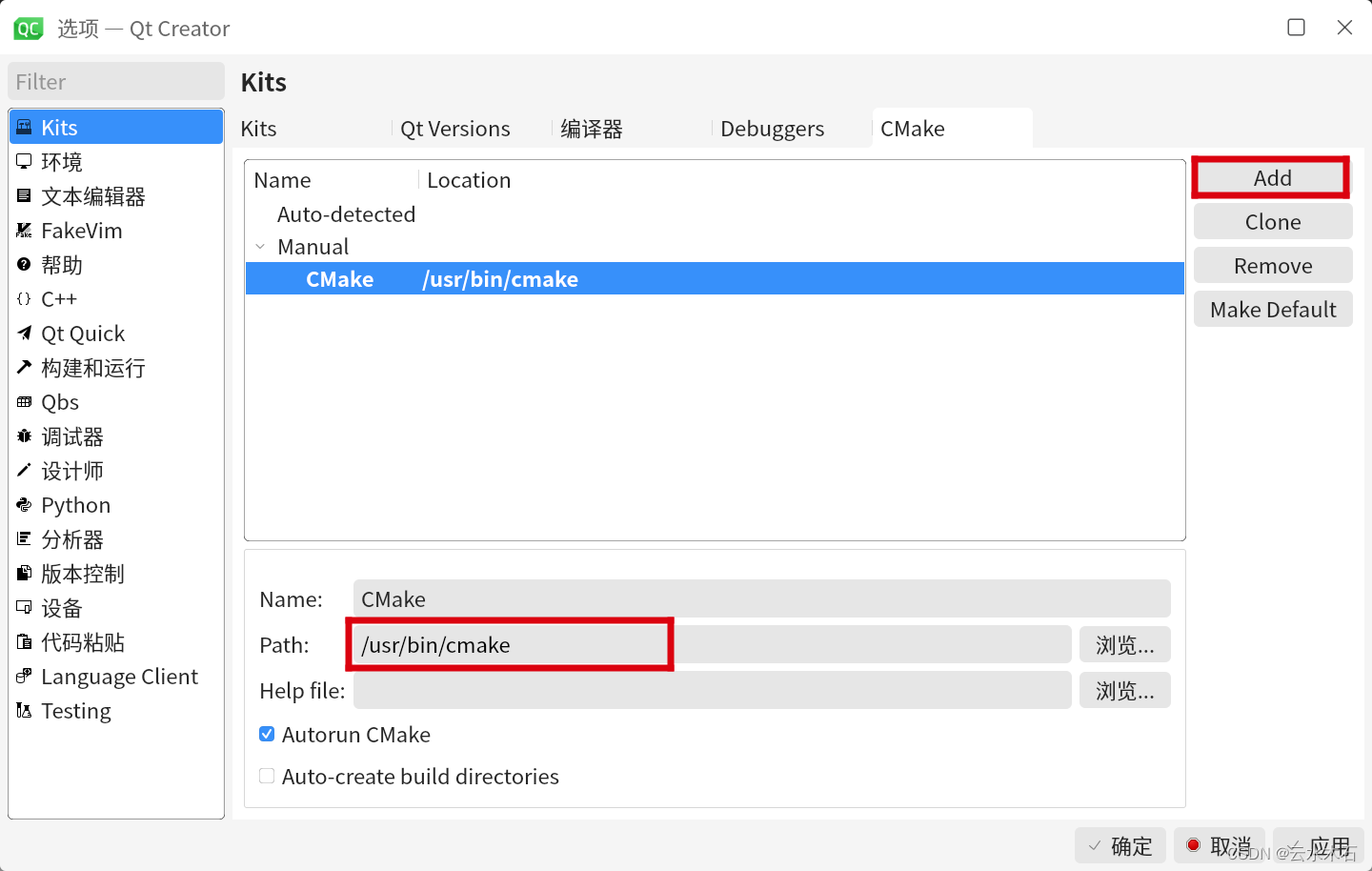Collapse the Manual tree group
Screen dimensions: 1372x871
pos(260,247)
